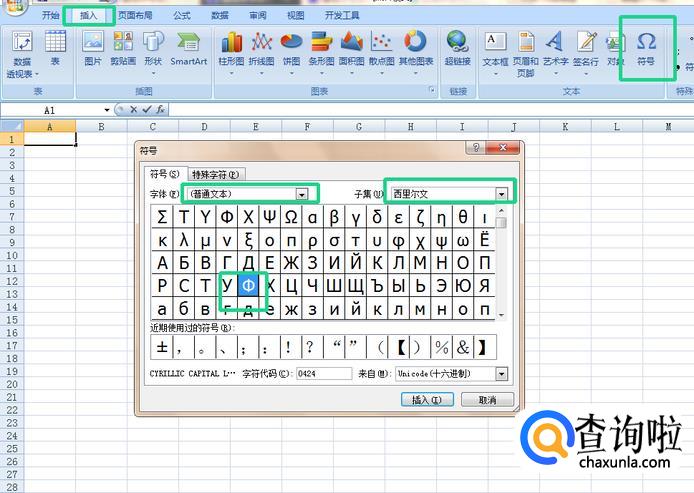The image size is (694, 493).
Task: Click the formula bar cancel X icon
Action: coord(133,109)
